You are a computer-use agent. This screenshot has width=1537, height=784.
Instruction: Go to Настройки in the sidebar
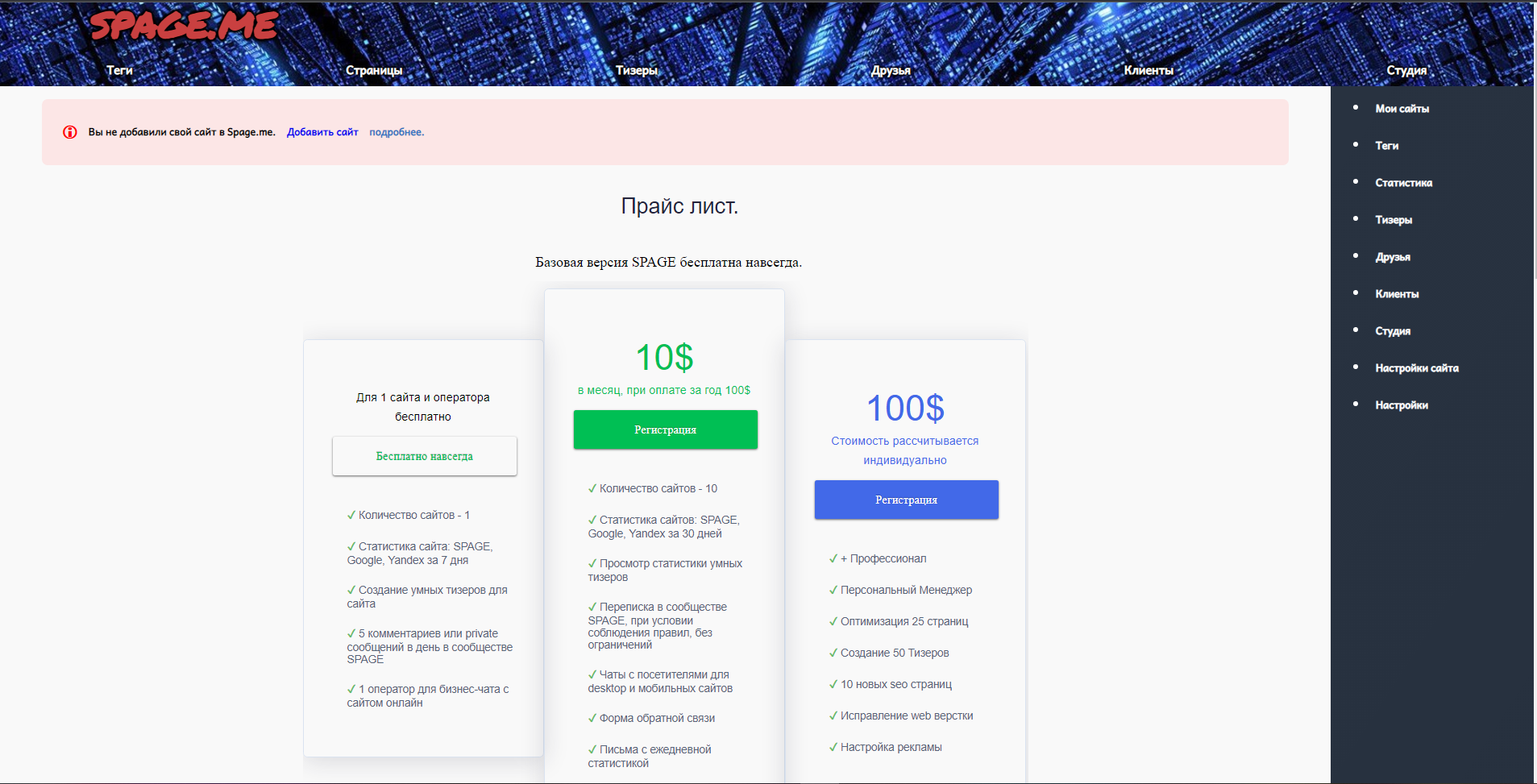1401,405
